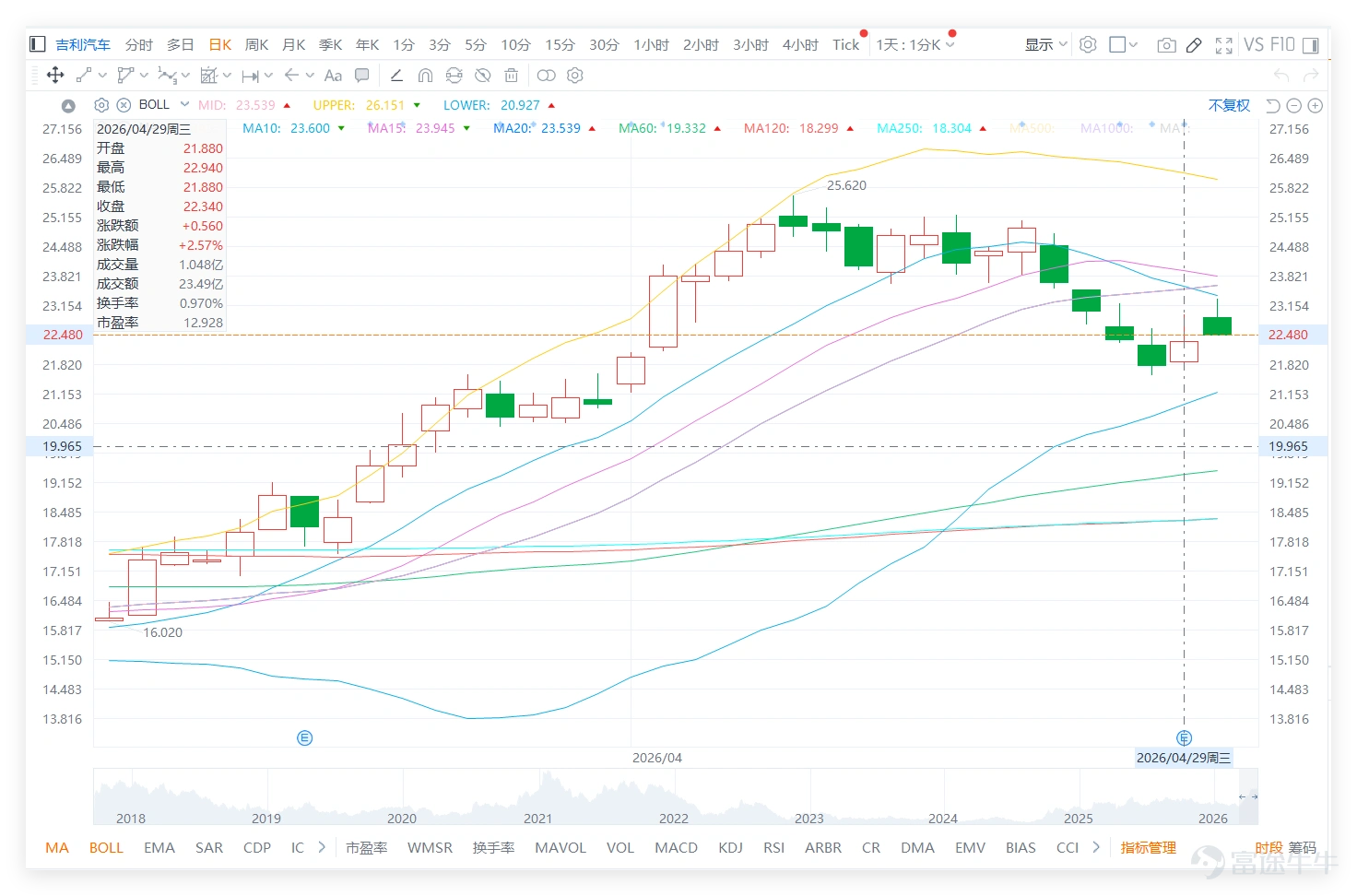Take a chart screenshot with camera icon

coord(1166,44)
